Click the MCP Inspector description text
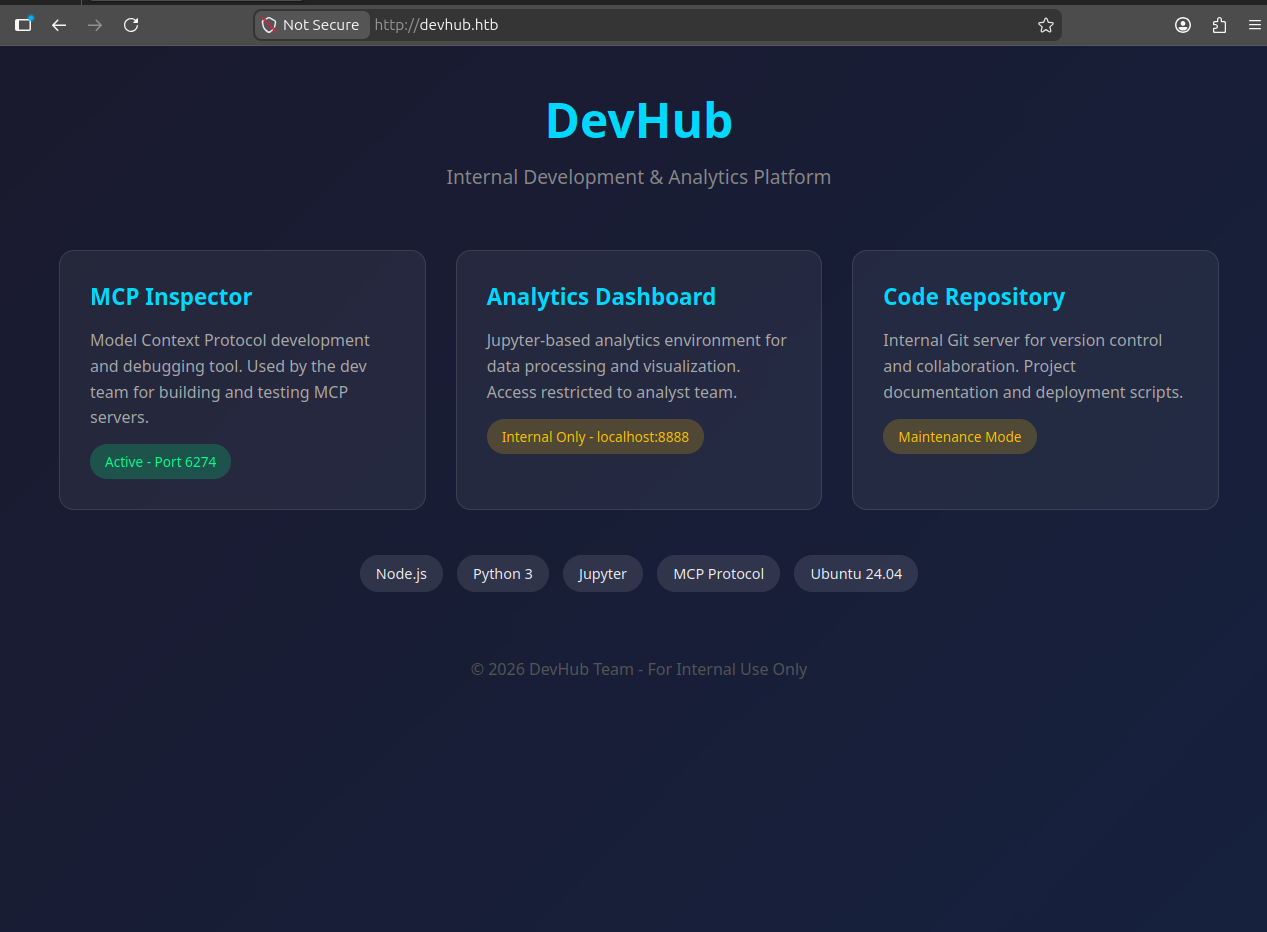 pyautogui.click(x=230, y=379)
